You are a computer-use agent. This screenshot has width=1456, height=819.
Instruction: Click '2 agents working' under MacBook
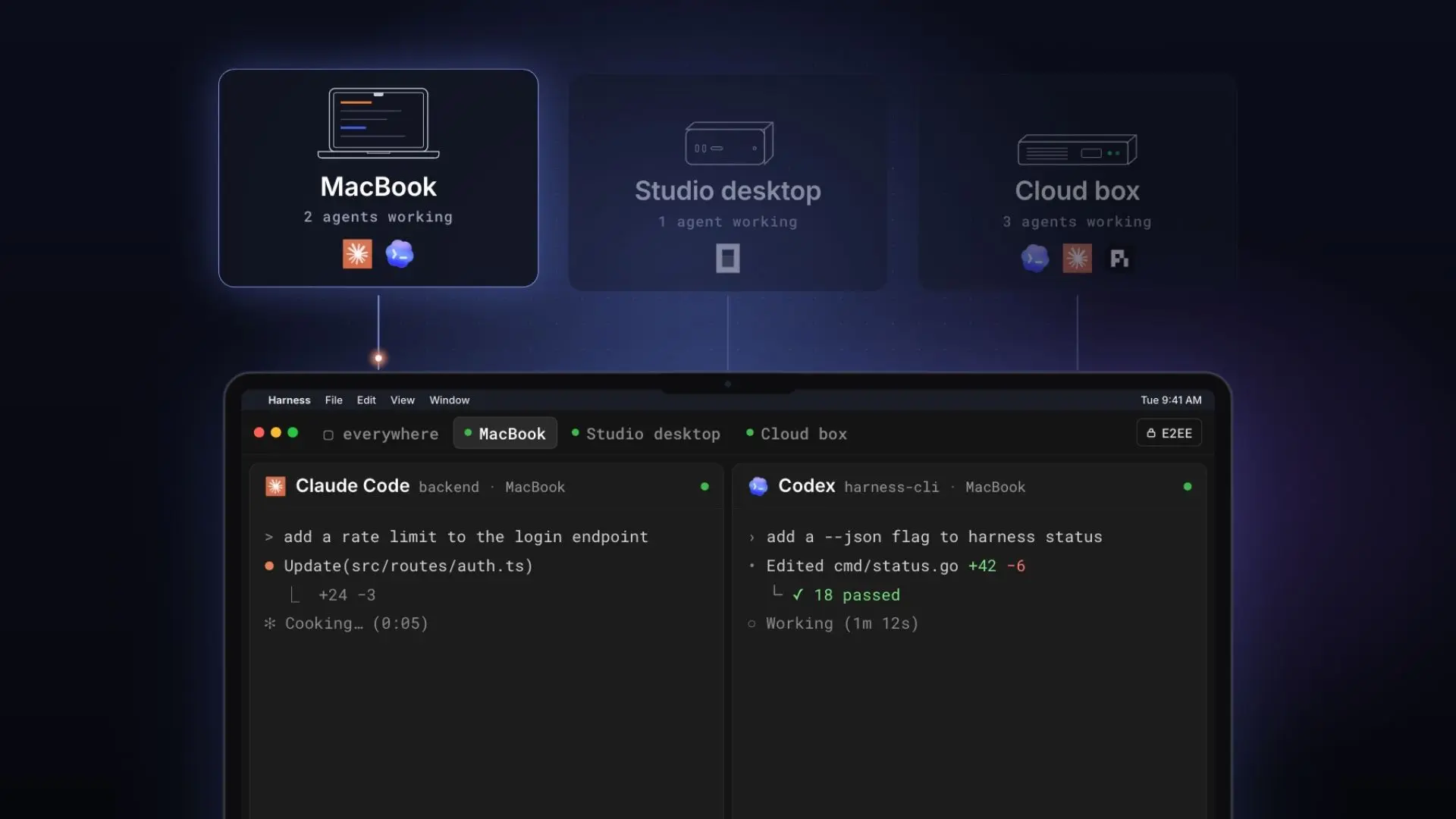pyautogui.click(x=378, y=217)
